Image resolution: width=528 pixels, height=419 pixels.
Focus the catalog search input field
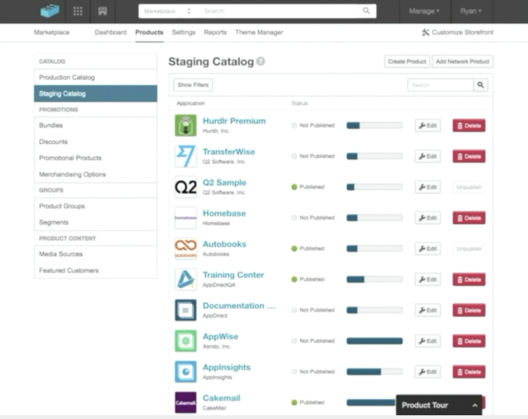click(x=440, y=85)
